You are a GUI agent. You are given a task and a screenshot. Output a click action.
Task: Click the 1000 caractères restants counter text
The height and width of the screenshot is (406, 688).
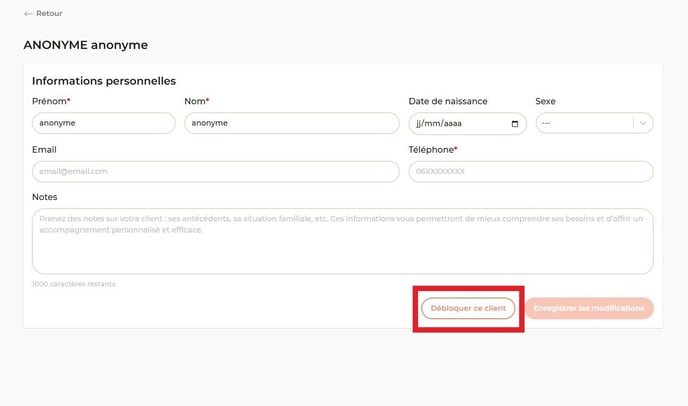[73, 284]
